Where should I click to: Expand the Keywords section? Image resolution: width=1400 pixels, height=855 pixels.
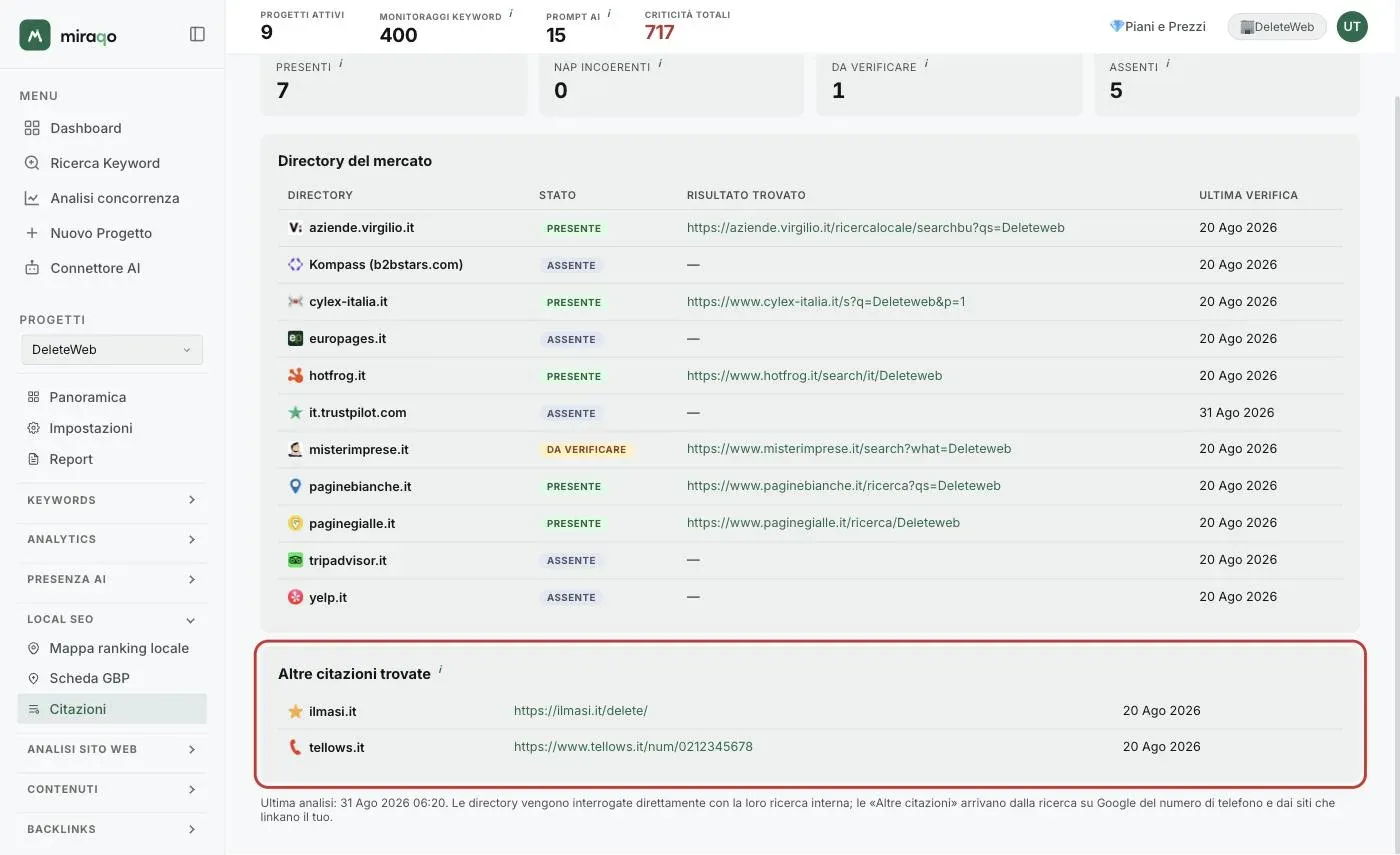tap(112, 500)
